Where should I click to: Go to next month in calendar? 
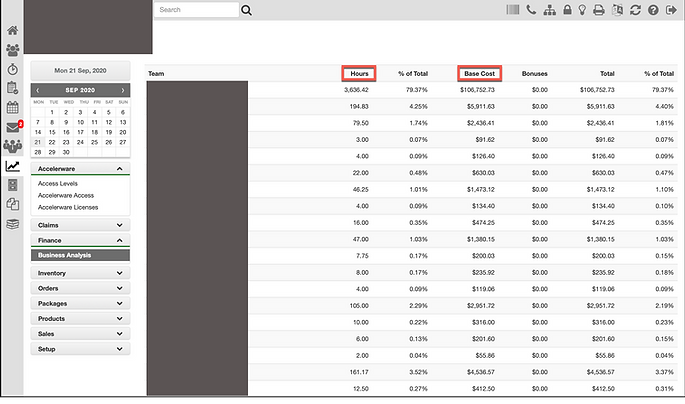[x=123, y=90]
